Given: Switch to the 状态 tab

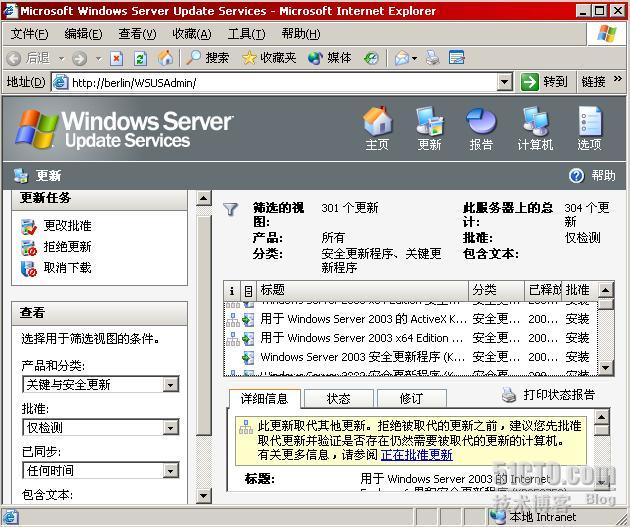Looking at the screenshot, I should pyautogui.click(x=339, y=398).
